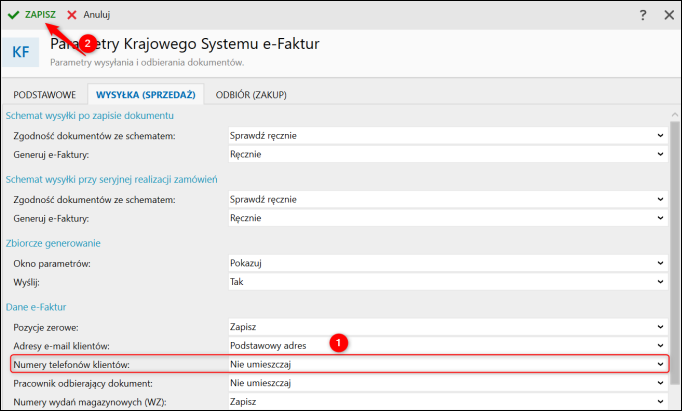
Task: Expand Generuj e-Faktury dropdown under seryjnej realizacji
Action: coord(660,218)
